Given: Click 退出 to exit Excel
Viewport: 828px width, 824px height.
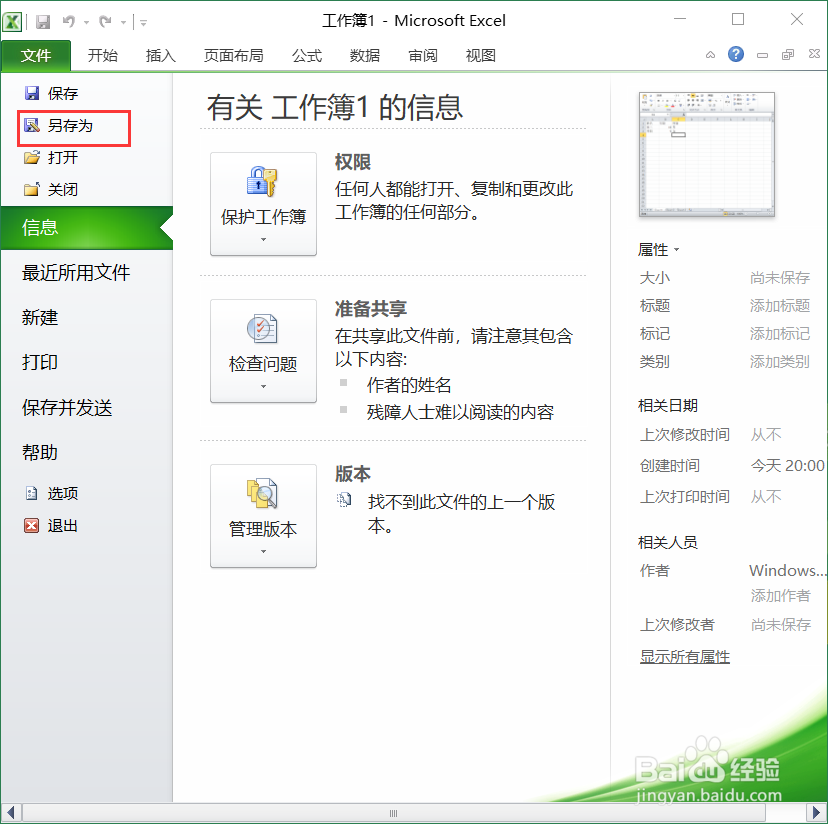Looking at the screenshot, I should (x=52, y=526).
